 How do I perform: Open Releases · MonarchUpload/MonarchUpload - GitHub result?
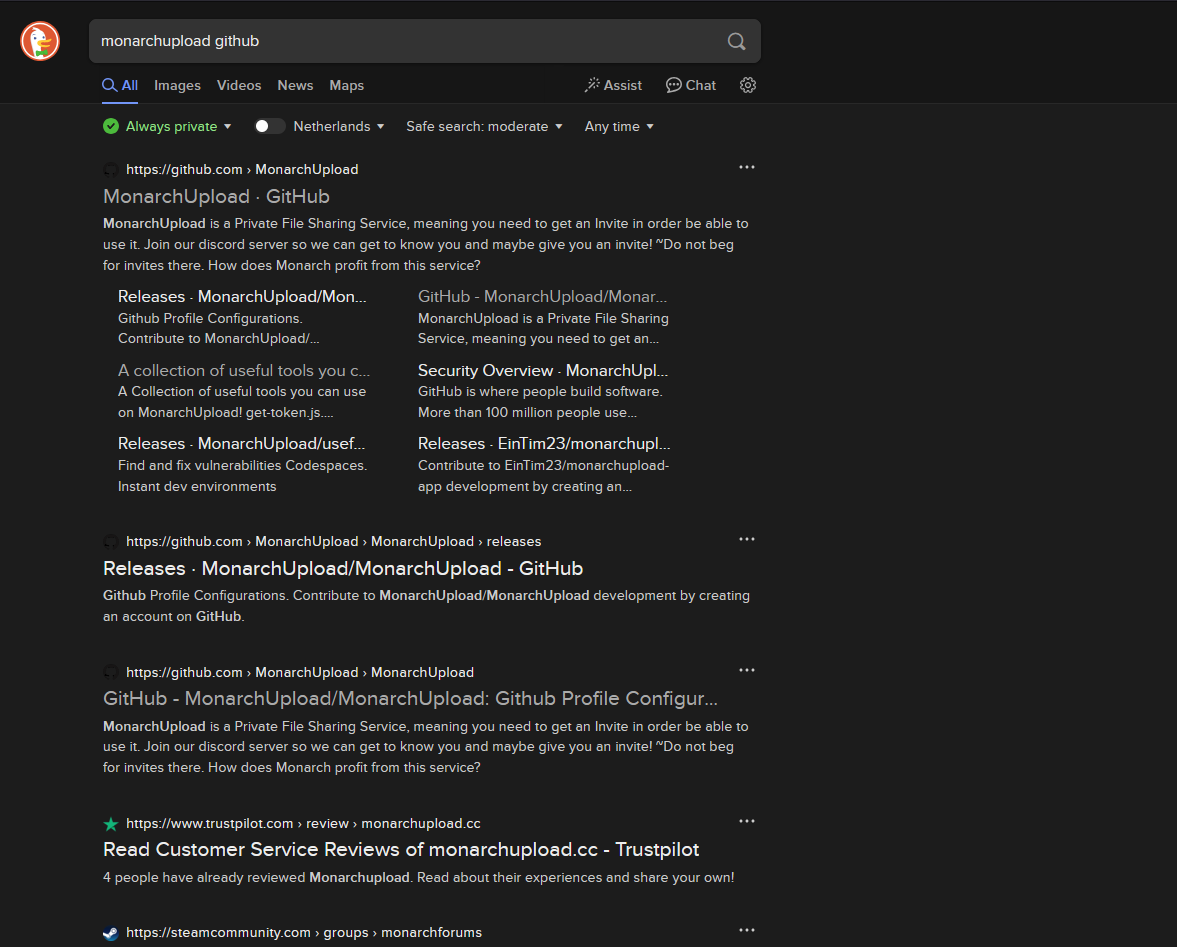coord(342,568)
